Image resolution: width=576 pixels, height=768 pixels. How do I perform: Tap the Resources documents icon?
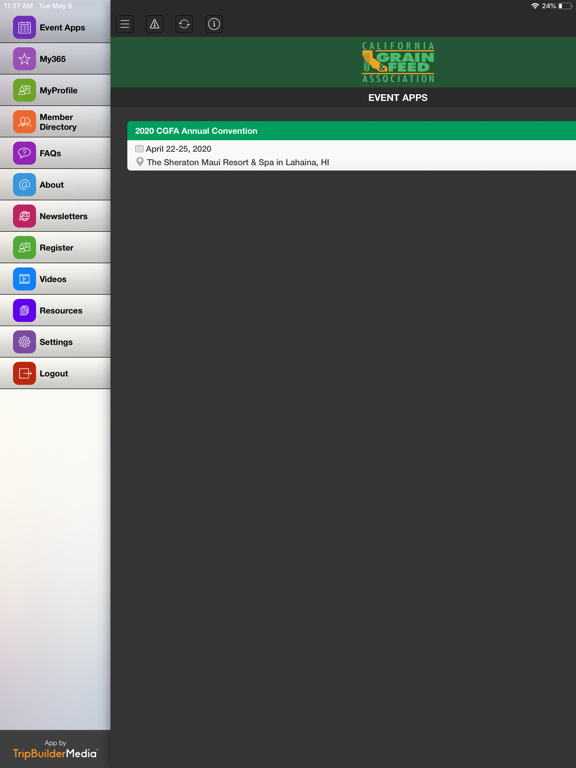[24, 311]
